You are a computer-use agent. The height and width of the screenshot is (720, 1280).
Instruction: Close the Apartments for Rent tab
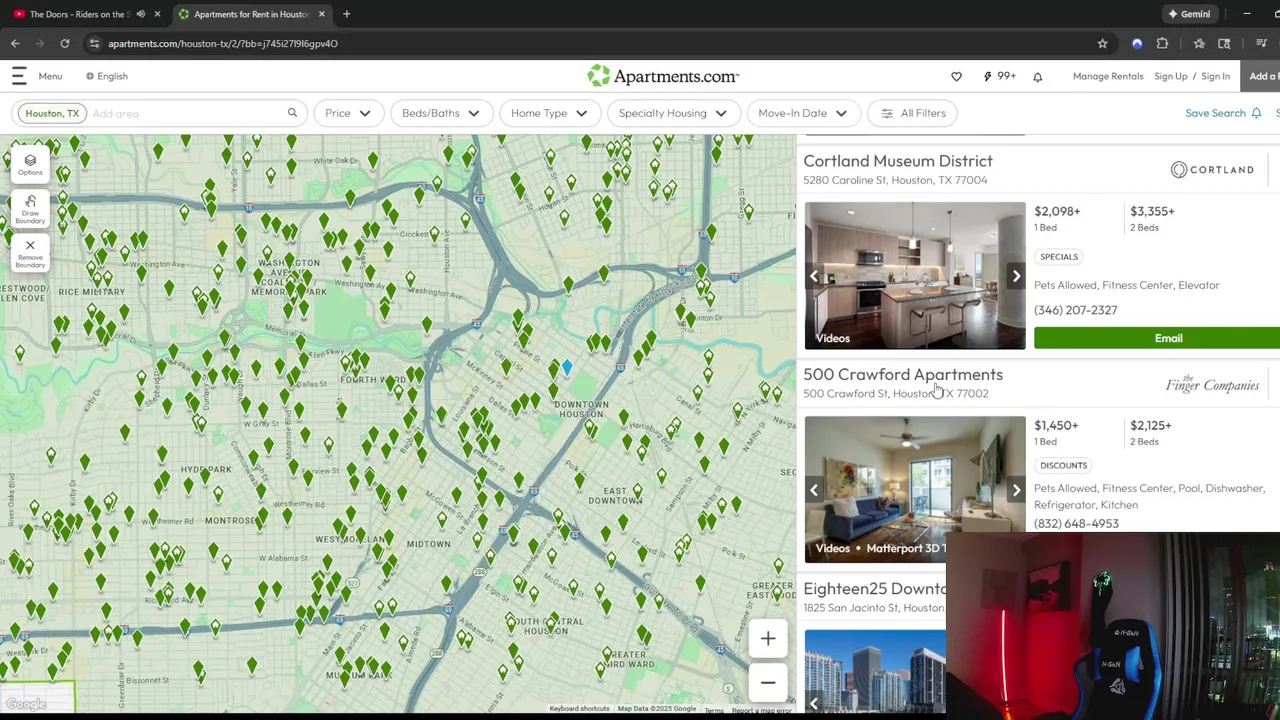321,14
